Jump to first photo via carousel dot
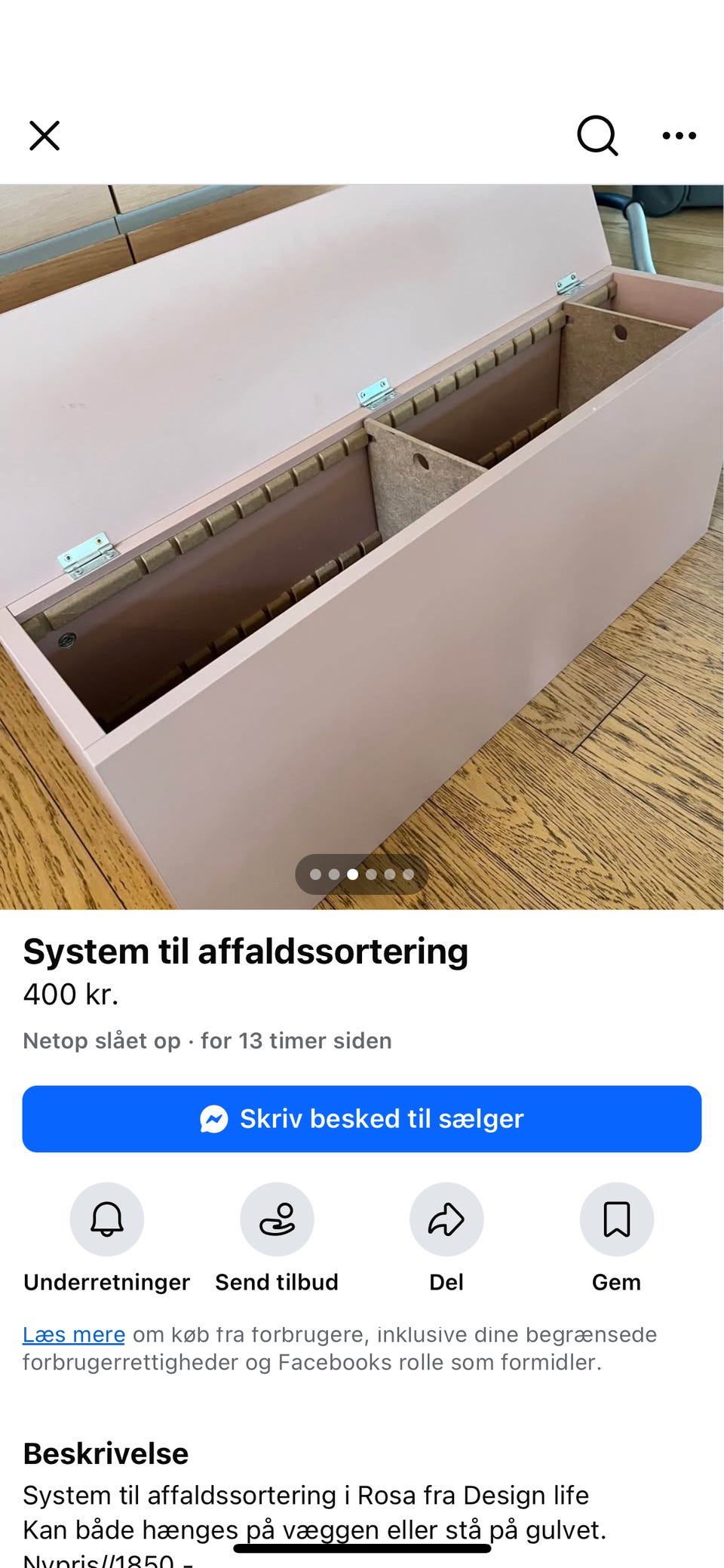Image resolution: width=724 pixels, height=1568 pixels. (x=316, y=875)
